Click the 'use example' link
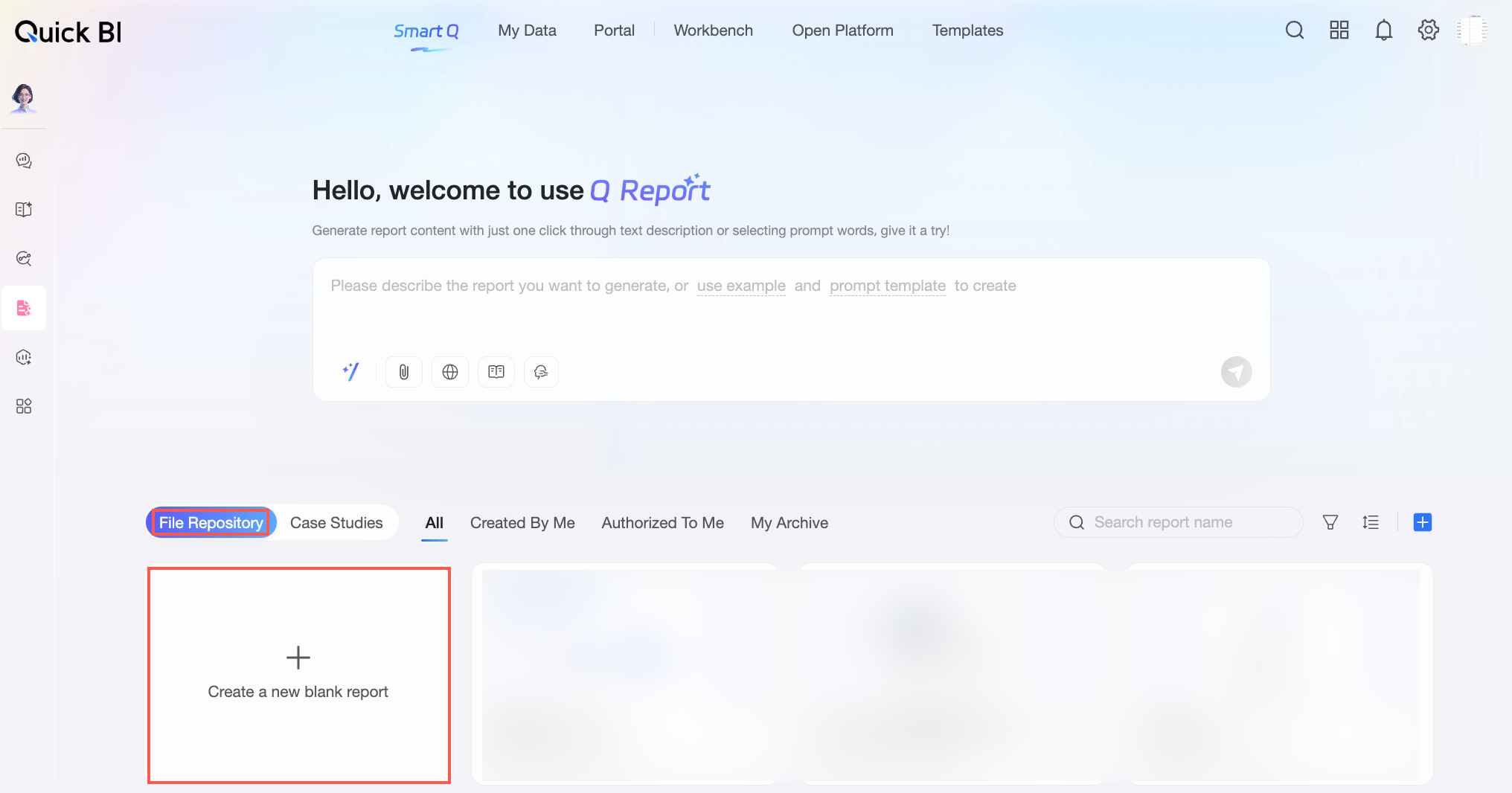The width and height of the screenshot is (1512, 793). [x=741, y=286]
